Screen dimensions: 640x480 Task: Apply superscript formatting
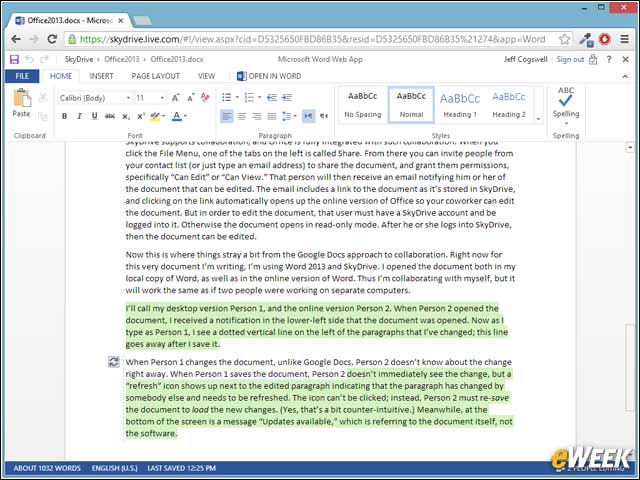coord(140,116)
